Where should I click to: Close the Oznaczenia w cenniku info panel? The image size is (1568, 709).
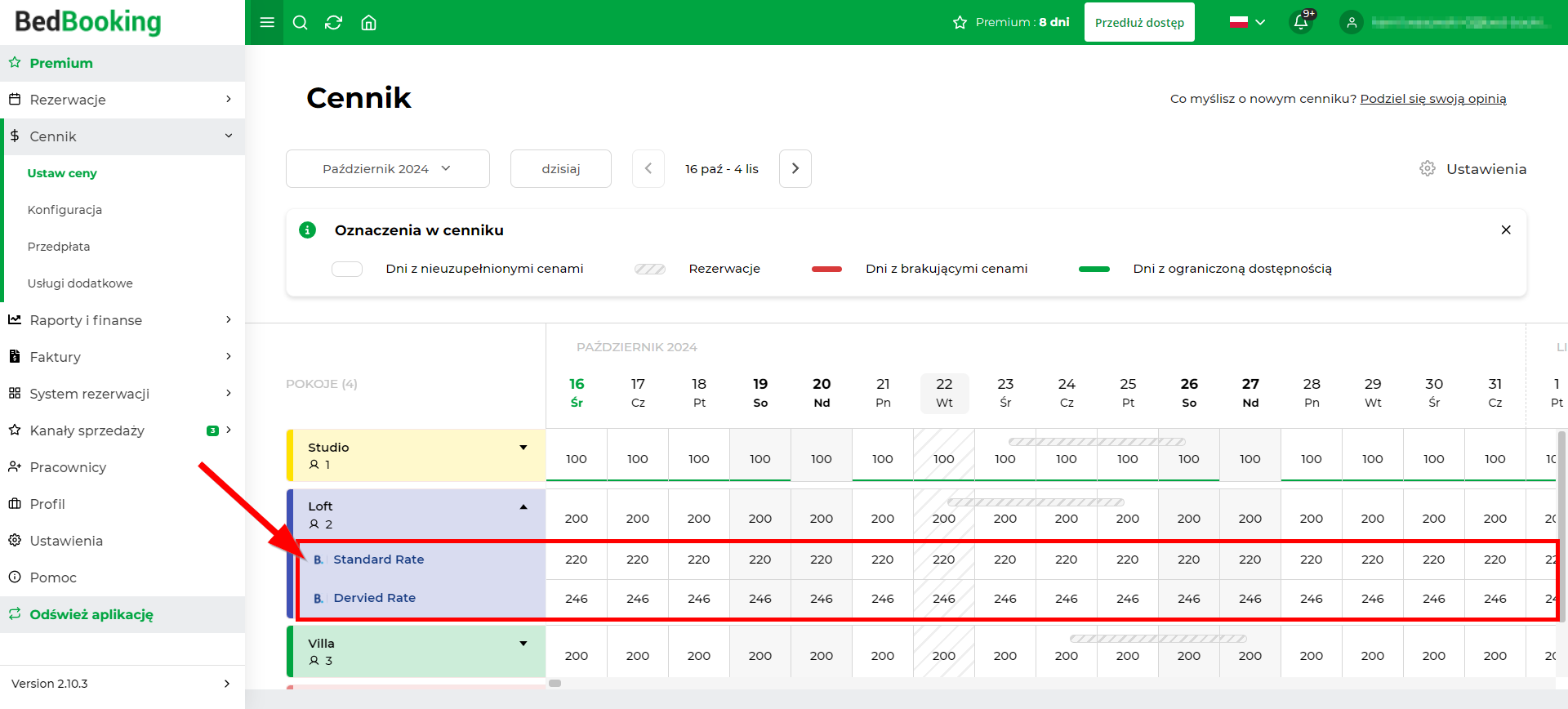(1506, 230)
